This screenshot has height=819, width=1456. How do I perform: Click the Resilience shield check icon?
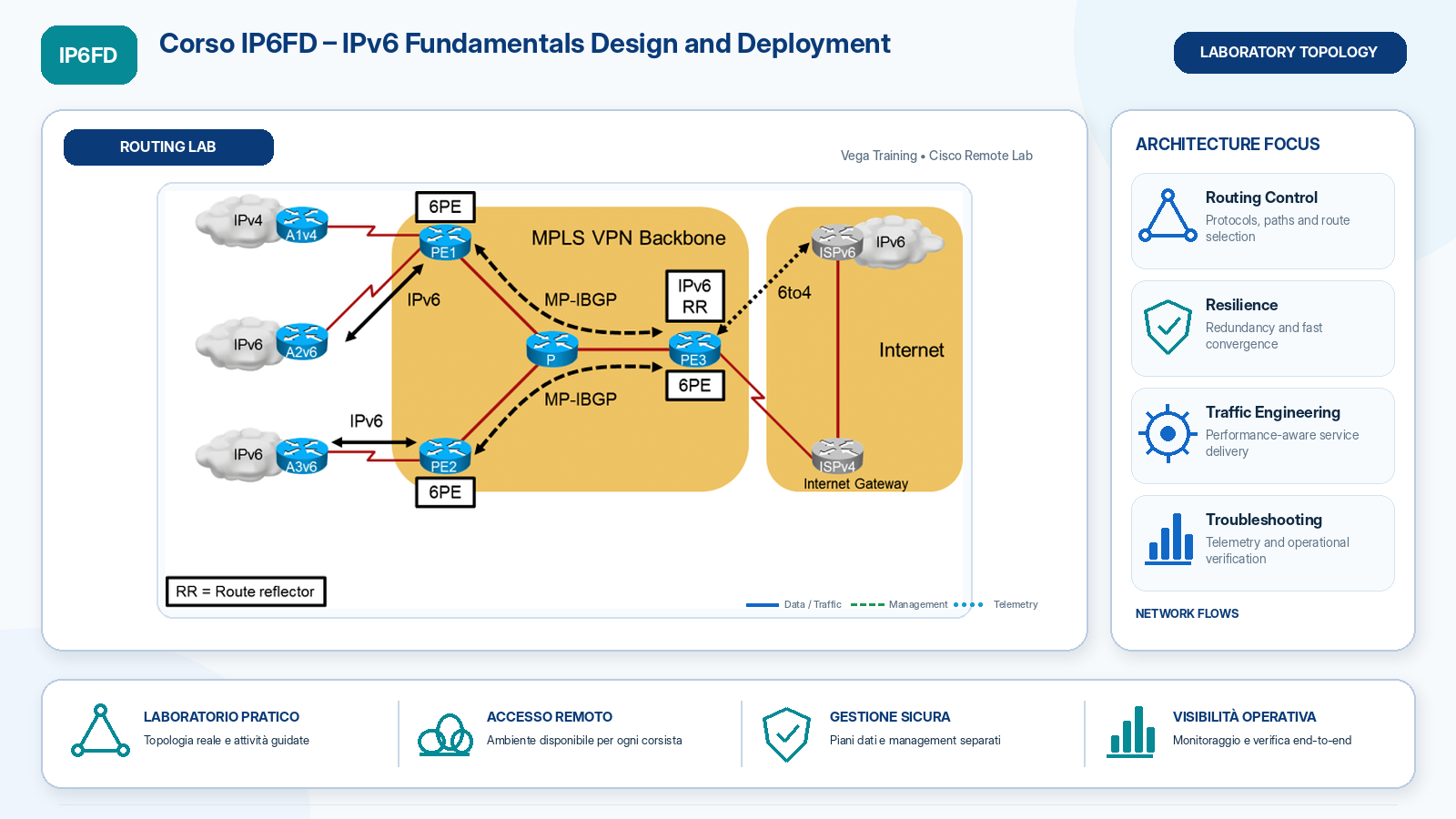click(1168, 327)
